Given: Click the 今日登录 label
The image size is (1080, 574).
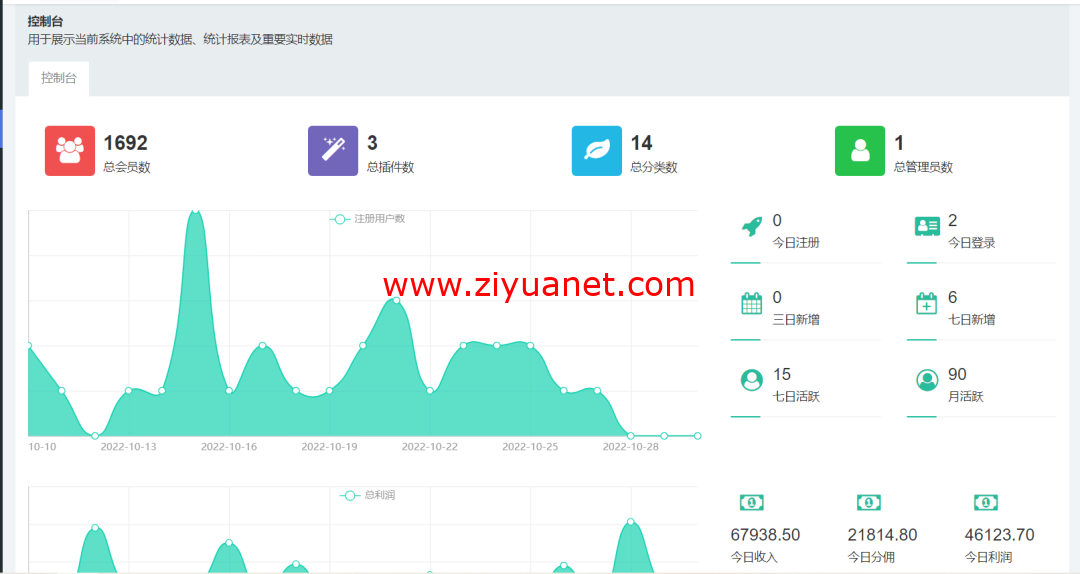Looking at the screenshot, I should tap(972, 243).
